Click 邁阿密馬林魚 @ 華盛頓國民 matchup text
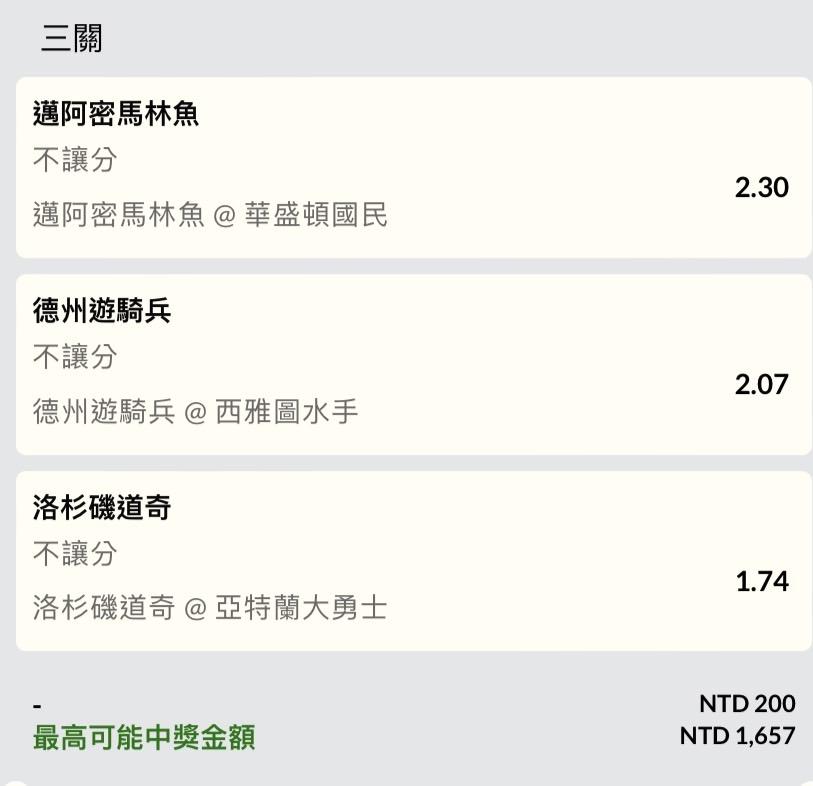Screen dimensions: 813x786 coord(210,215)
